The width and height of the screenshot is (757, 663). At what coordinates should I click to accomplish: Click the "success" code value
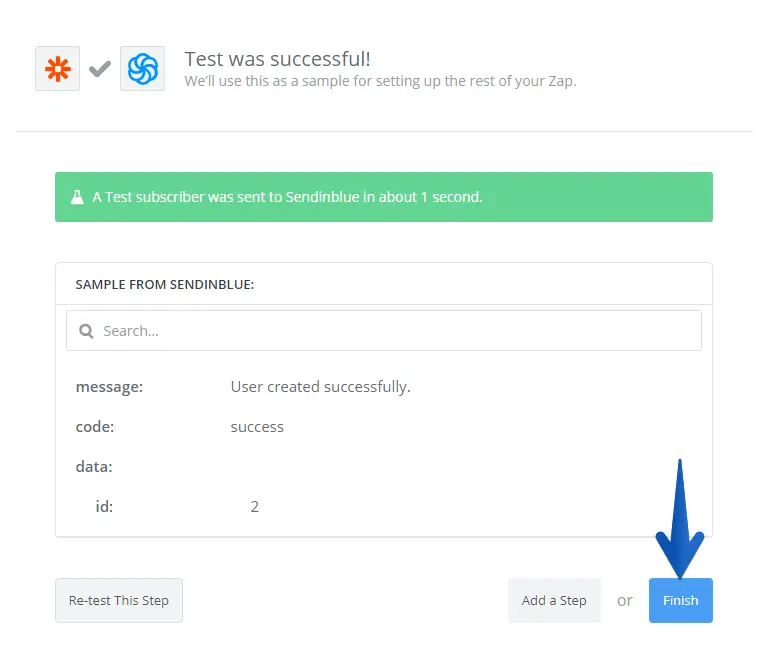coord(257,427)
